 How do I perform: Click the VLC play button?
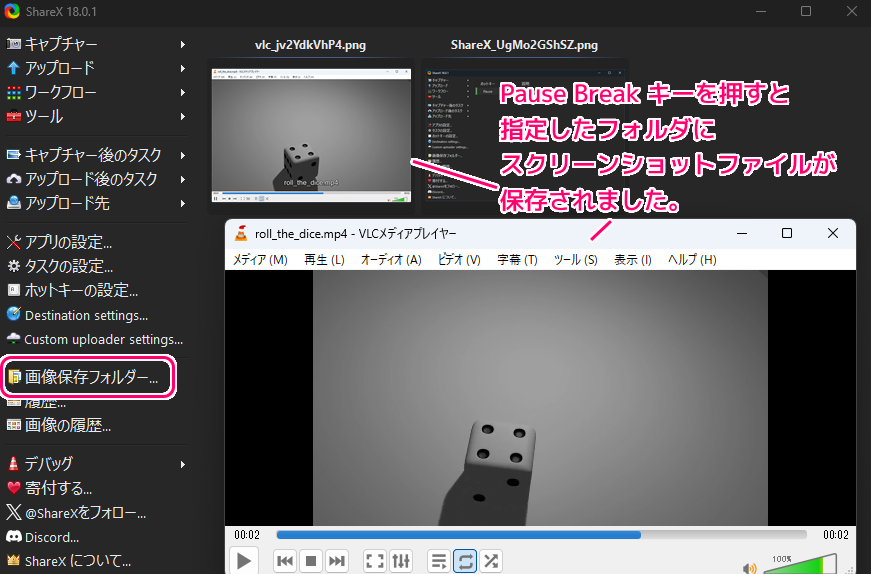[x=244, y=560]
